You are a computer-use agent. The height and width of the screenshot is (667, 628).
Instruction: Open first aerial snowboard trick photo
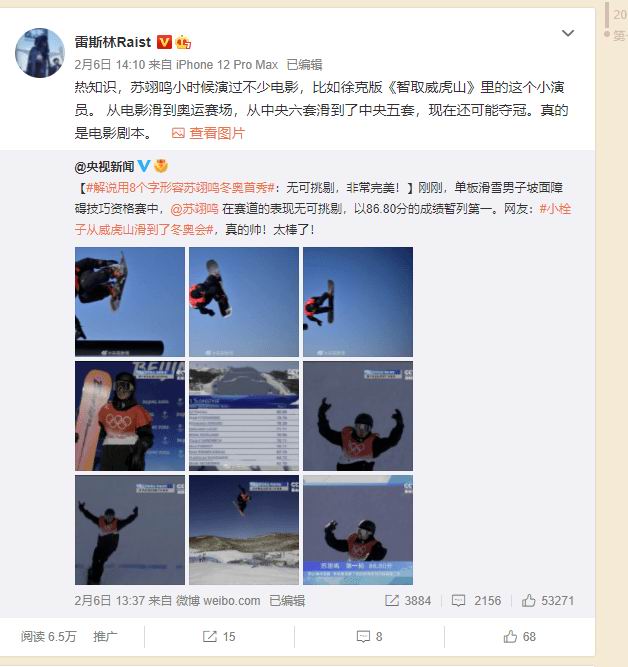130,302
